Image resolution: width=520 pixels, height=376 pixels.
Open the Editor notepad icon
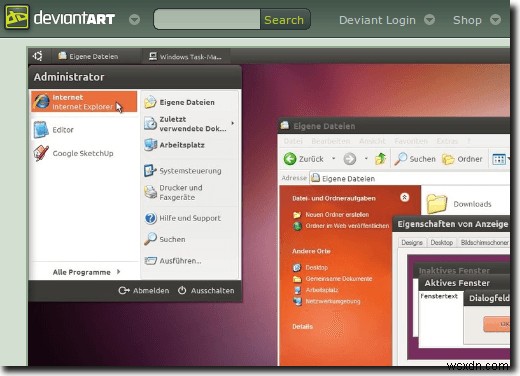tap(41, 130)
